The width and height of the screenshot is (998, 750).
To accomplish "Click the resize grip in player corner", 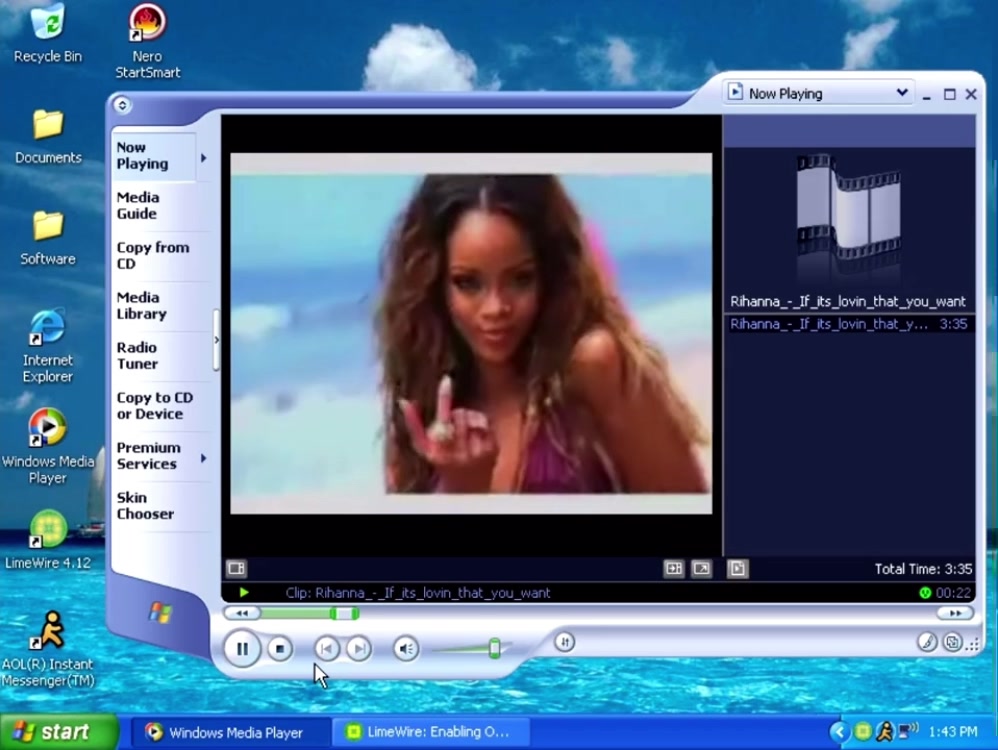I will (x=973, y=646).
